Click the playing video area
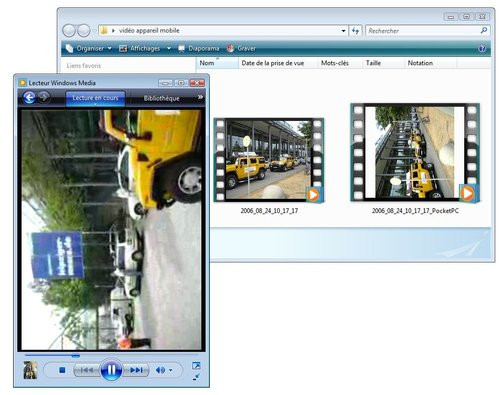 click(111, 230)
